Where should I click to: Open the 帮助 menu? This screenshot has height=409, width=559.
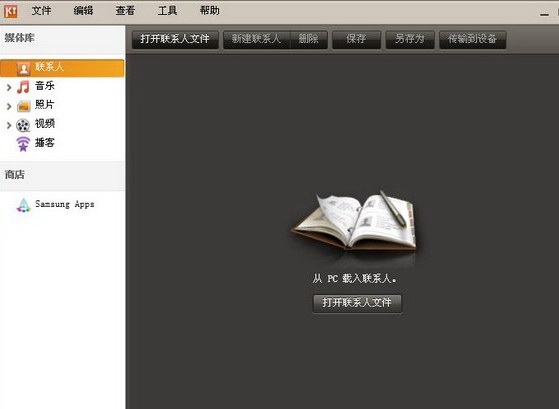(x=209, y=11)
